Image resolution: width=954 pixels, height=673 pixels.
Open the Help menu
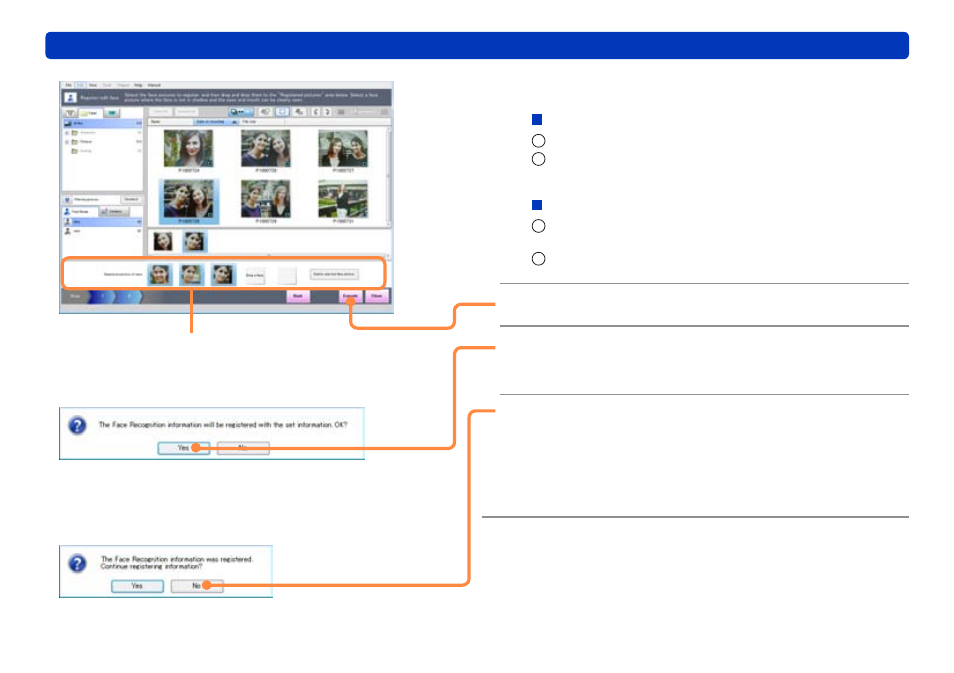(138, 85)
